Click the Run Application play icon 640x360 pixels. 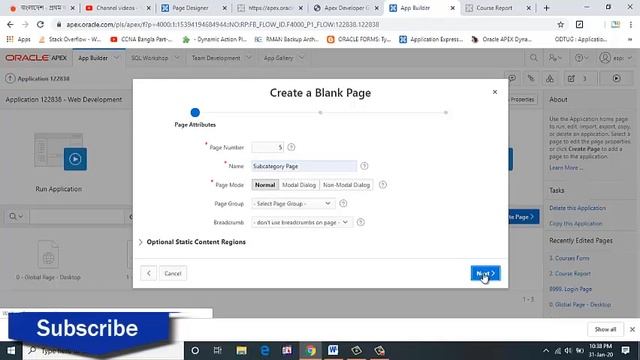click(75, 159)
